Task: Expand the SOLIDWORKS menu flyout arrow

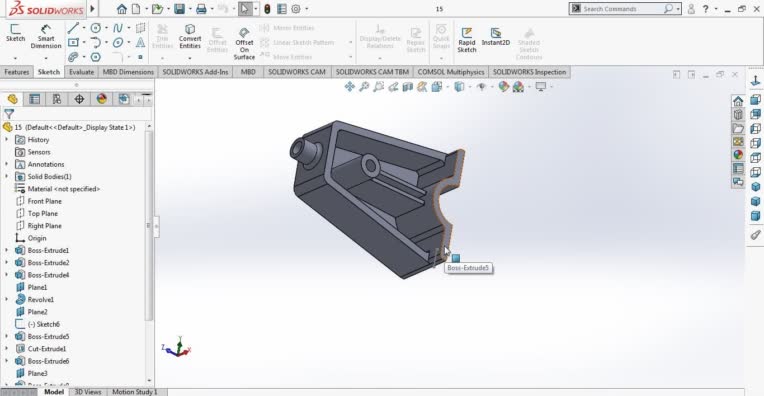Action: [x=93, y=8]
